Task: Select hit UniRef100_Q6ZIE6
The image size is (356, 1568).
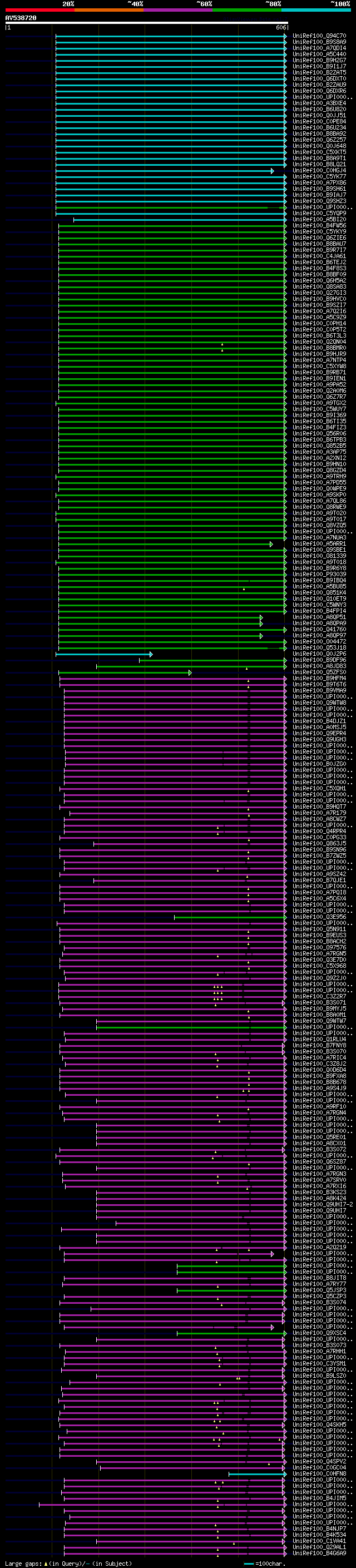Action: click(319, 238)
